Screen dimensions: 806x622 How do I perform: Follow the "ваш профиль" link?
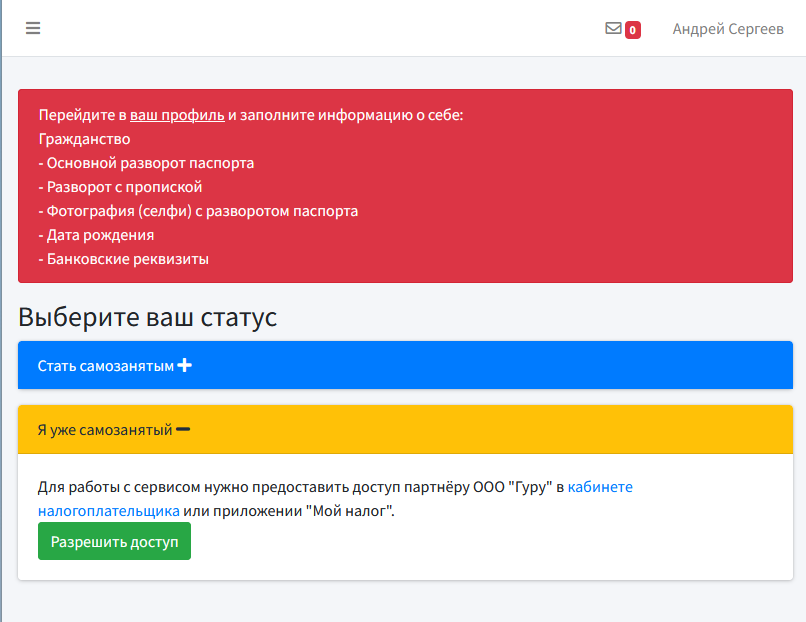(x=177, y=115)
